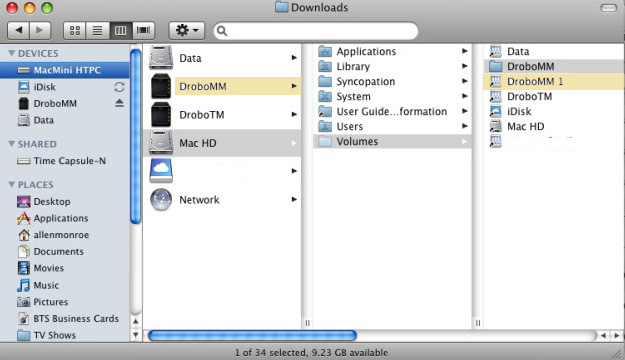Click horizontal scroll left arrow

click(603, 335)
